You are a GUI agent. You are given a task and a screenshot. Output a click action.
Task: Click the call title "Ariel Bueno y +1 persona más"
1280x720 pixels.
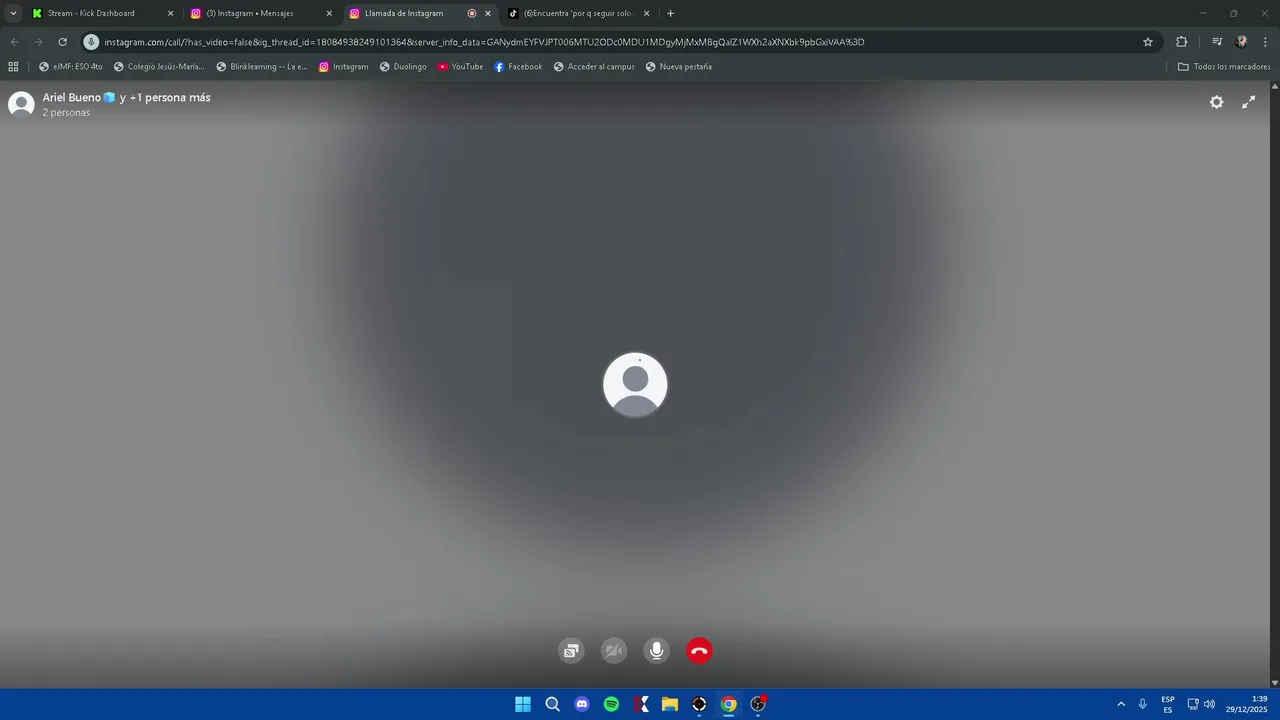[126, 97]
